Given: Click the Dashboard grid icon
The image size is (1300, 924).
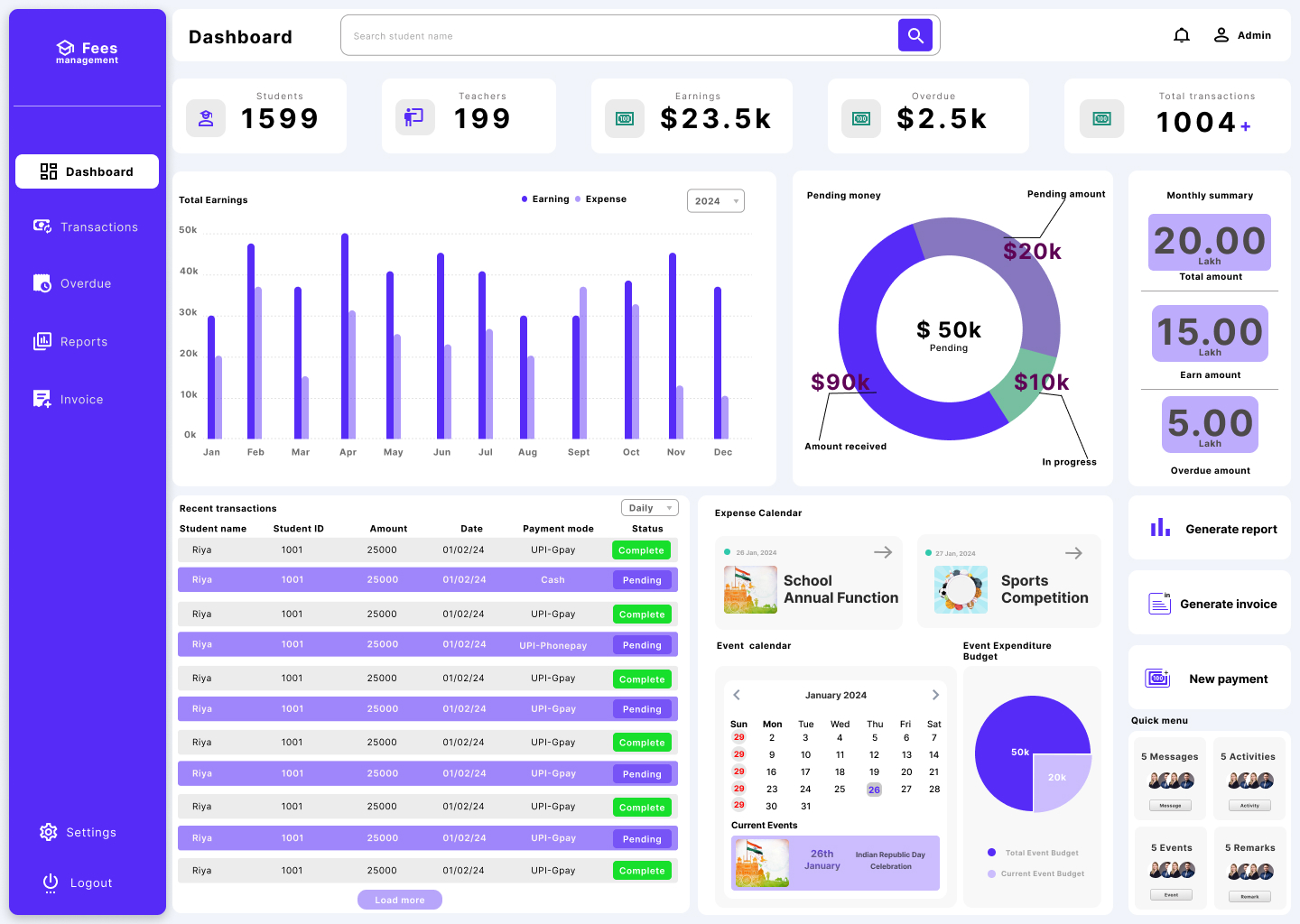Looking at the screenshot, I should (49, 171).
